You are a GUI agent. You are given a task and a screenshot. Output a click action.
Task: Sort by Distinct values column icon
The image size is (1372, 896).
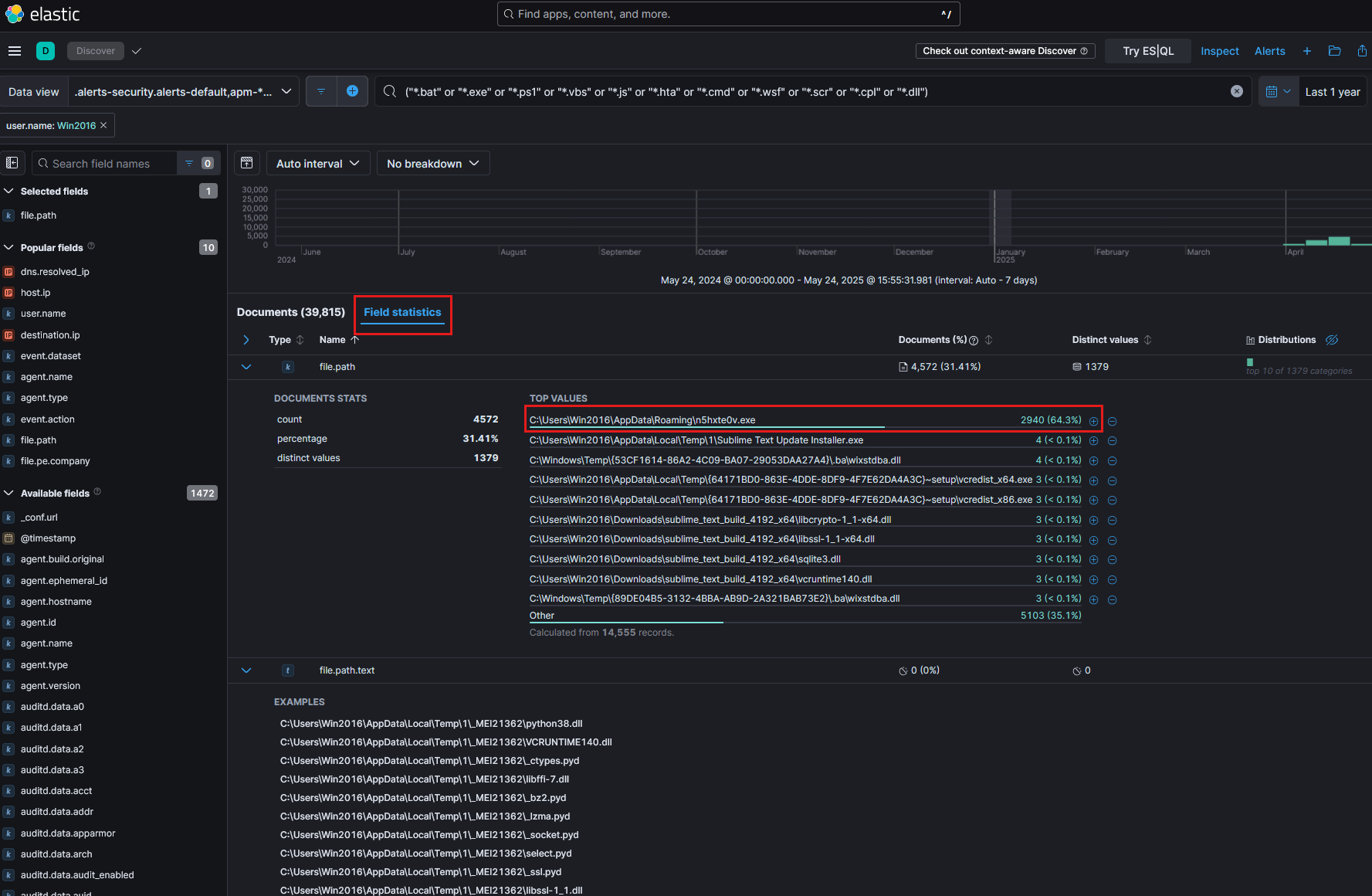[x=1147, y=340]
